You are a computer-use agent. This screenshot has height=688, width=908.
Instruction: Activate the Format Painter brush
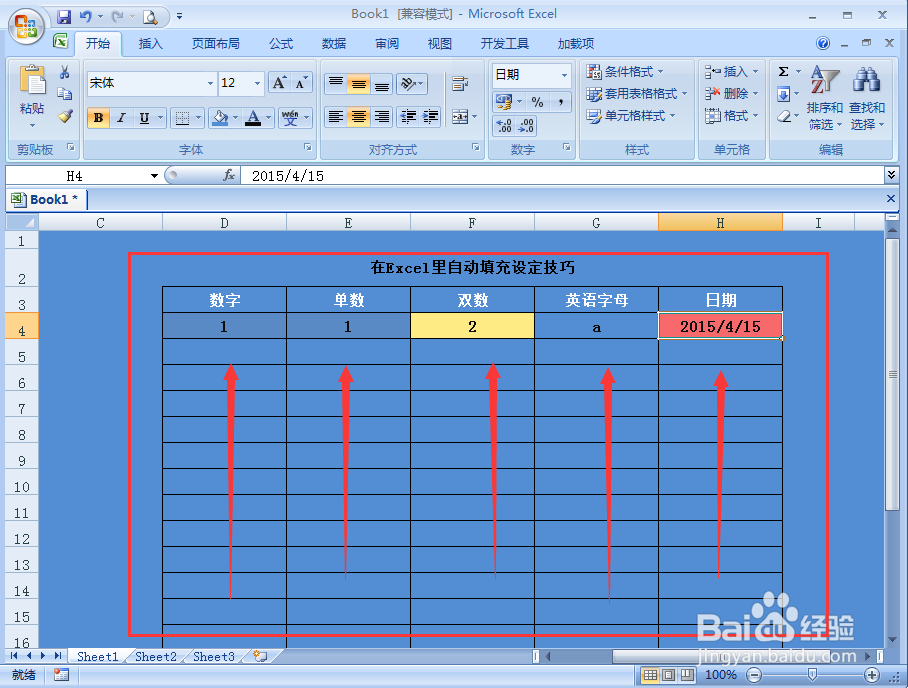pos(65,116)
